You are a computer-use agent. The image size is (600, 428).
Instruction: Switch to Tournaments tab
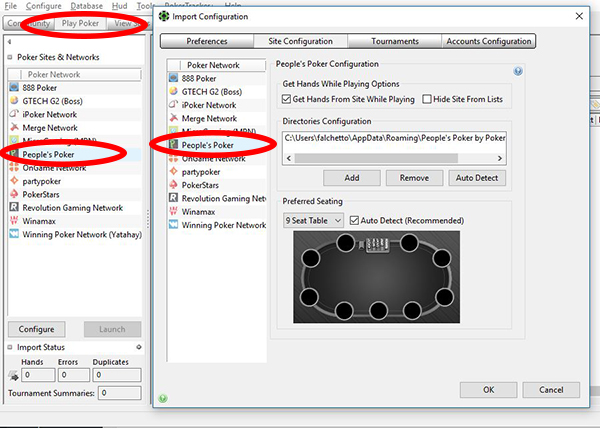pos(395,41)
